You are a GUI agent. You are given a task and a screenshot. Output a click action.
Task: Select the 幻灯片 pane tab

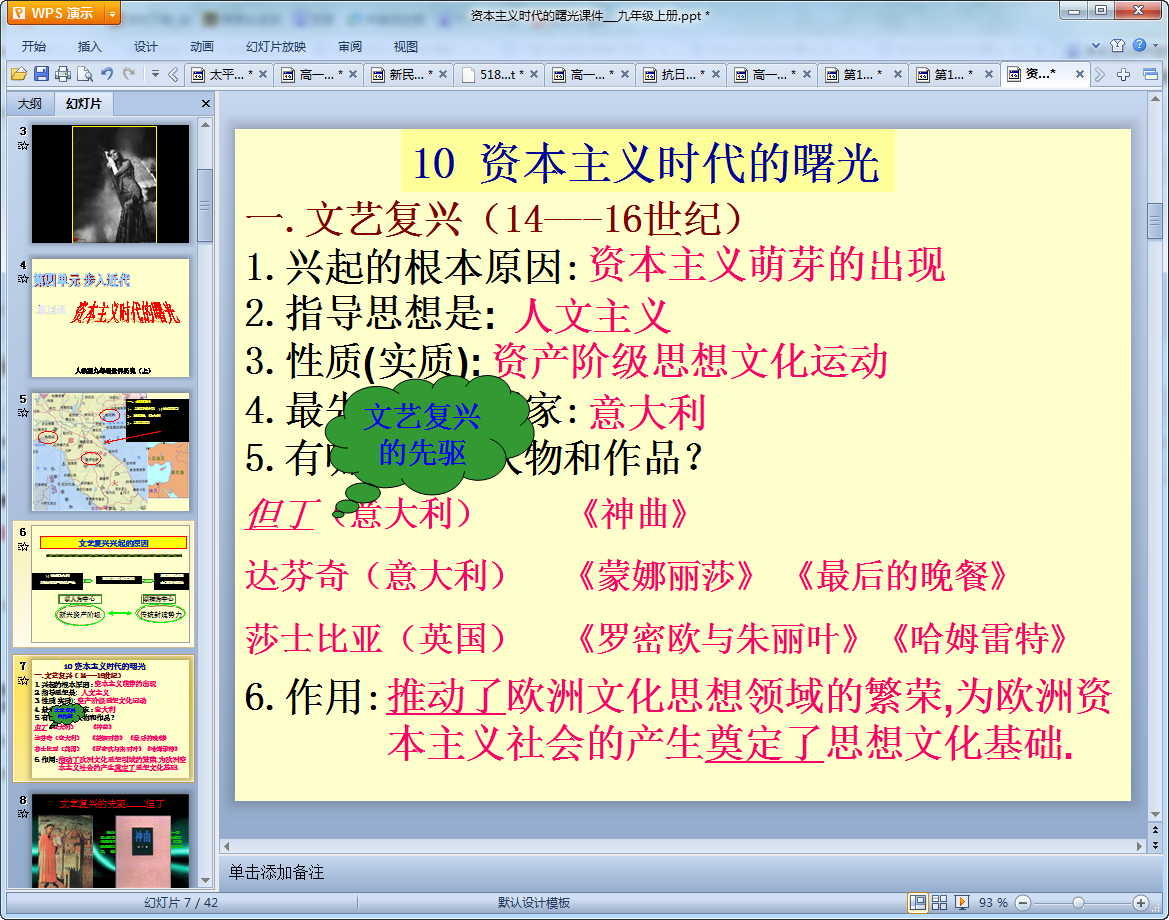84,104
